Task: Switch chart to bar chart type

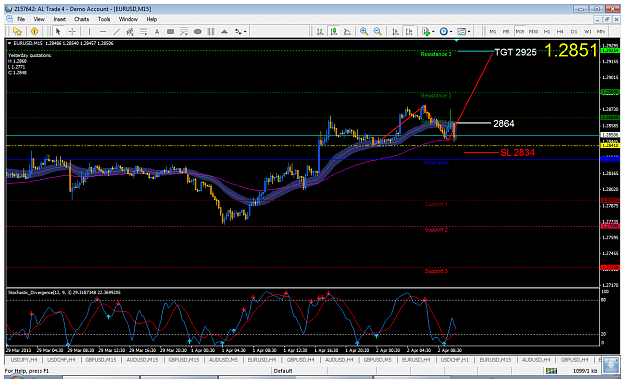Action: click(x=320, y=31)
